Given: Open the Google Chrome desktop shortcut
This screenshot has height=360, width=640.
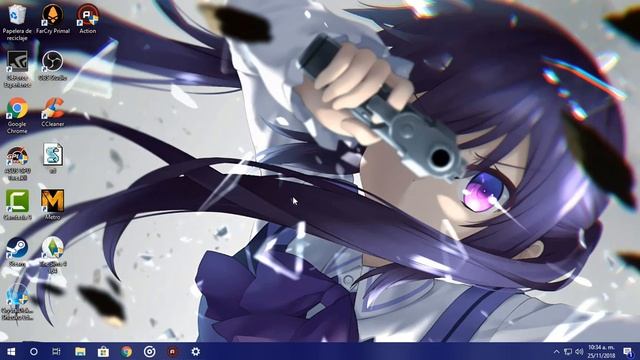Looking at the screenshot, I should (17, 116).
